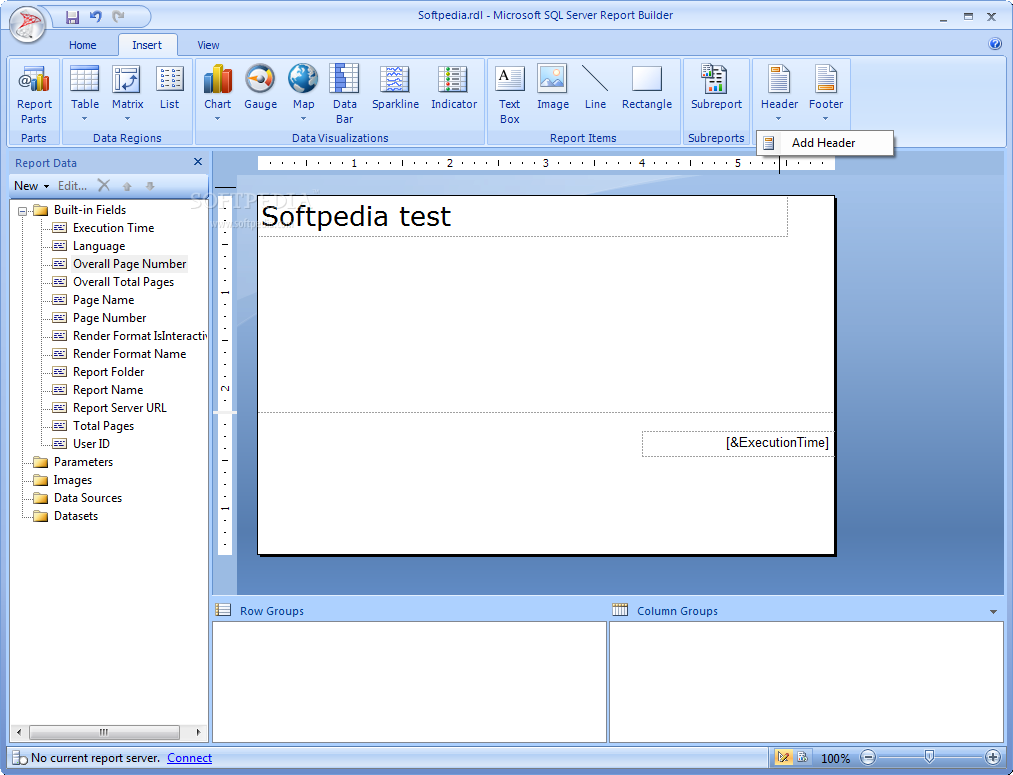Insert a Line report item
The width and height of the screenshot is (1013, 775).
(x=595, y=88)
